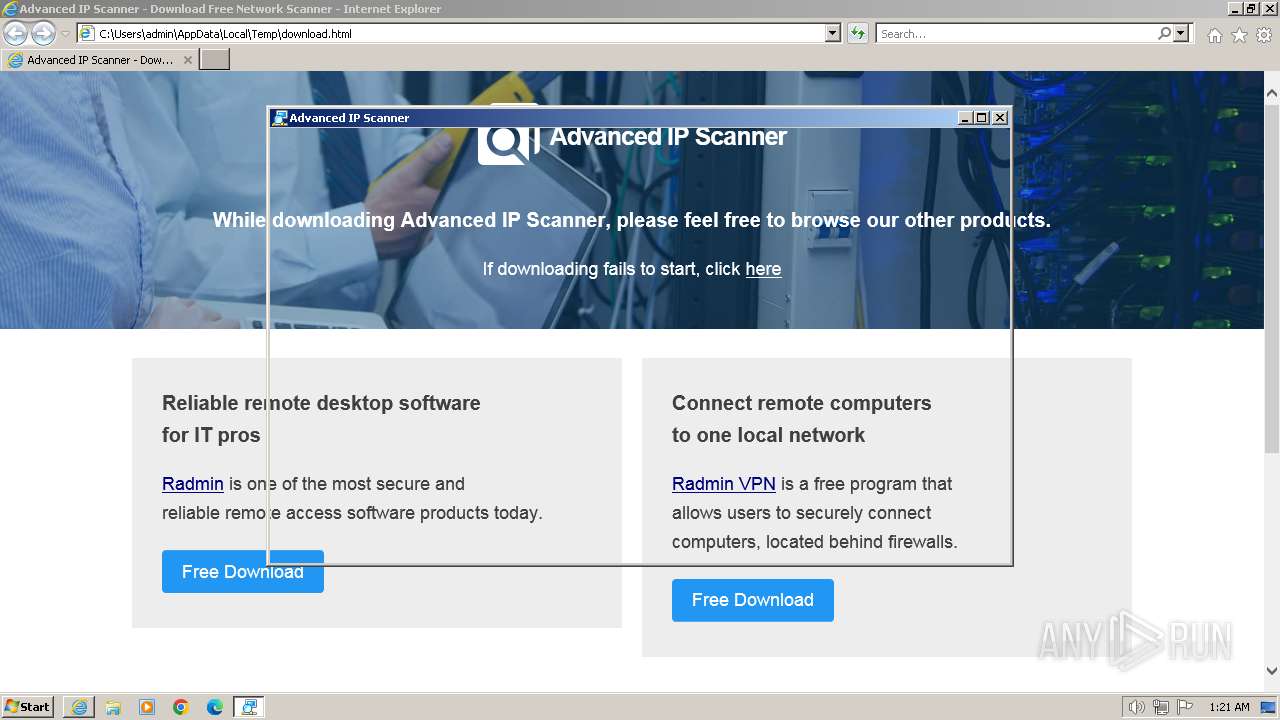Image resolution: width=1280 pixels, height=720 pixels.
Task: Click the 1:21 AM system clock
Action: pyautogui.click(x=1229, y=707)
